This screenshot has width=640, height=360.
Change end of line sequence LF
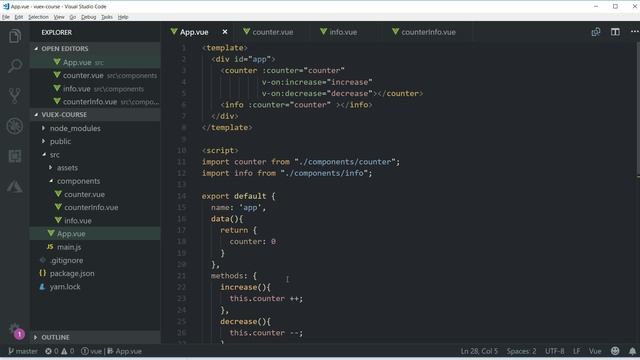[577, 351]
